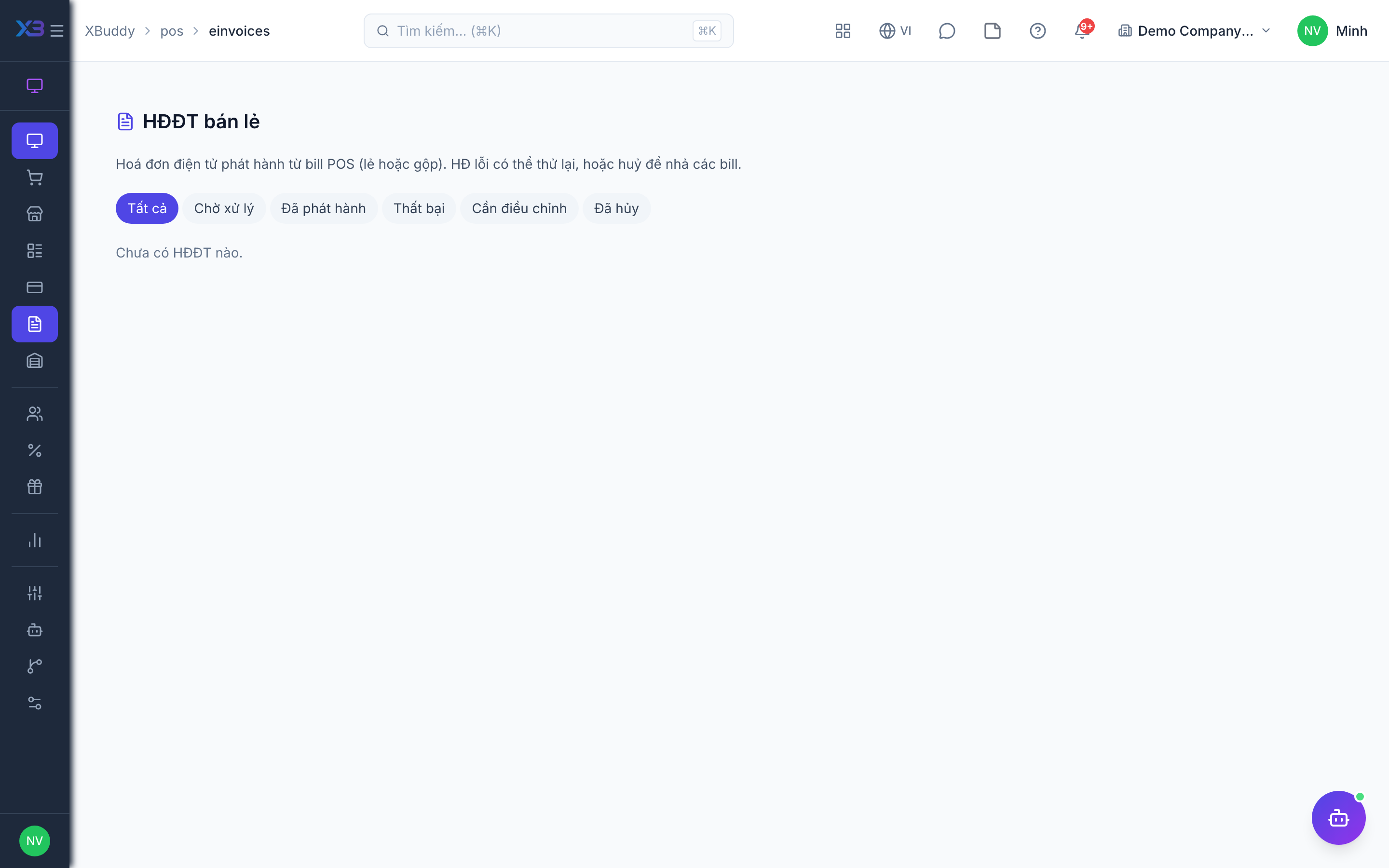Open the bar chart reports sidebar icon
Viewport: 1389px width, 868px height.
[x=34, y=540]
